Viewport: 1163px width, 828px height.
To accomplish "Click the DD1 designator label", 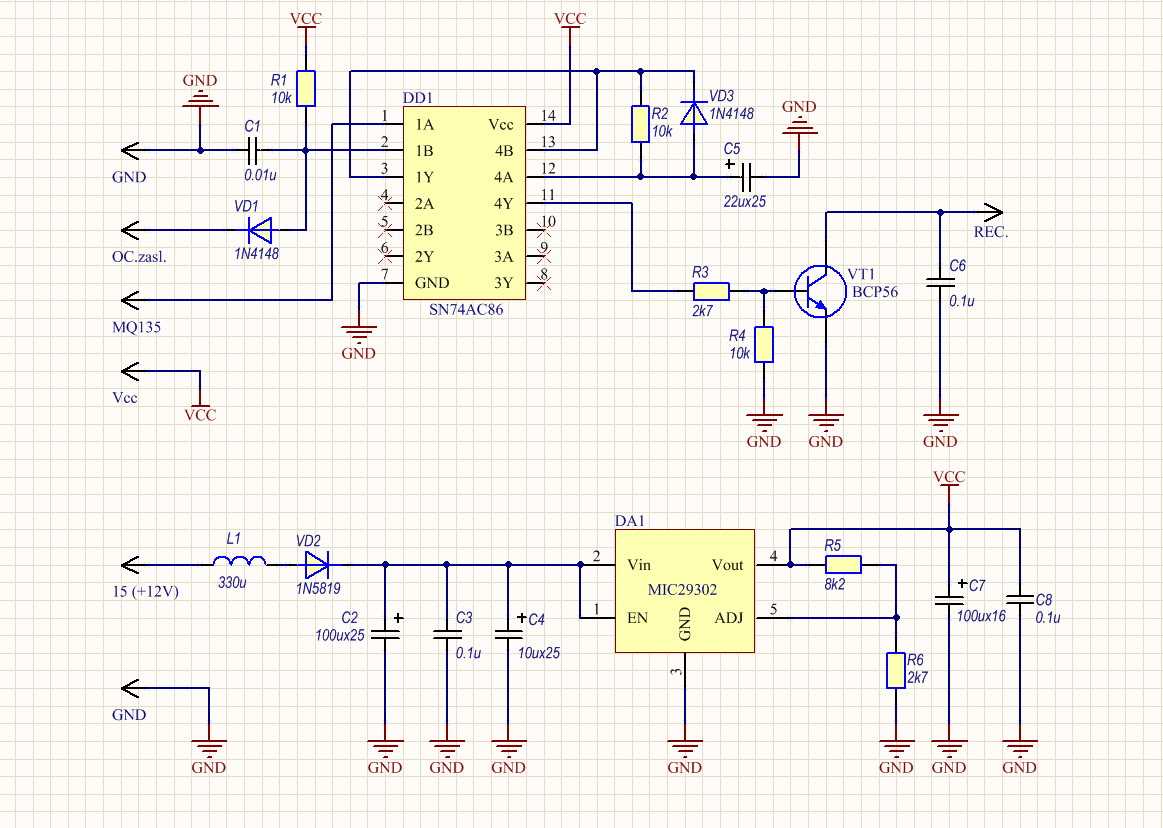I will click(x=418, y=98).
